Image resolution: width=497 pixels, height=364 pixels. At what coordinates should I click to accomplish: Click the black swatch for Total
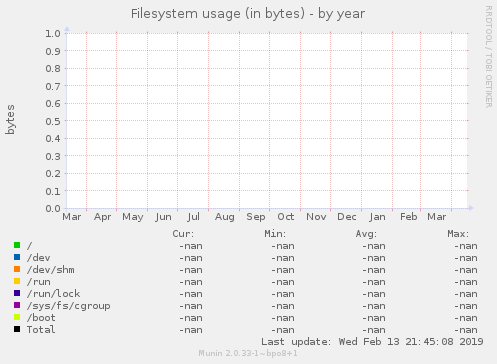[17, 329]
